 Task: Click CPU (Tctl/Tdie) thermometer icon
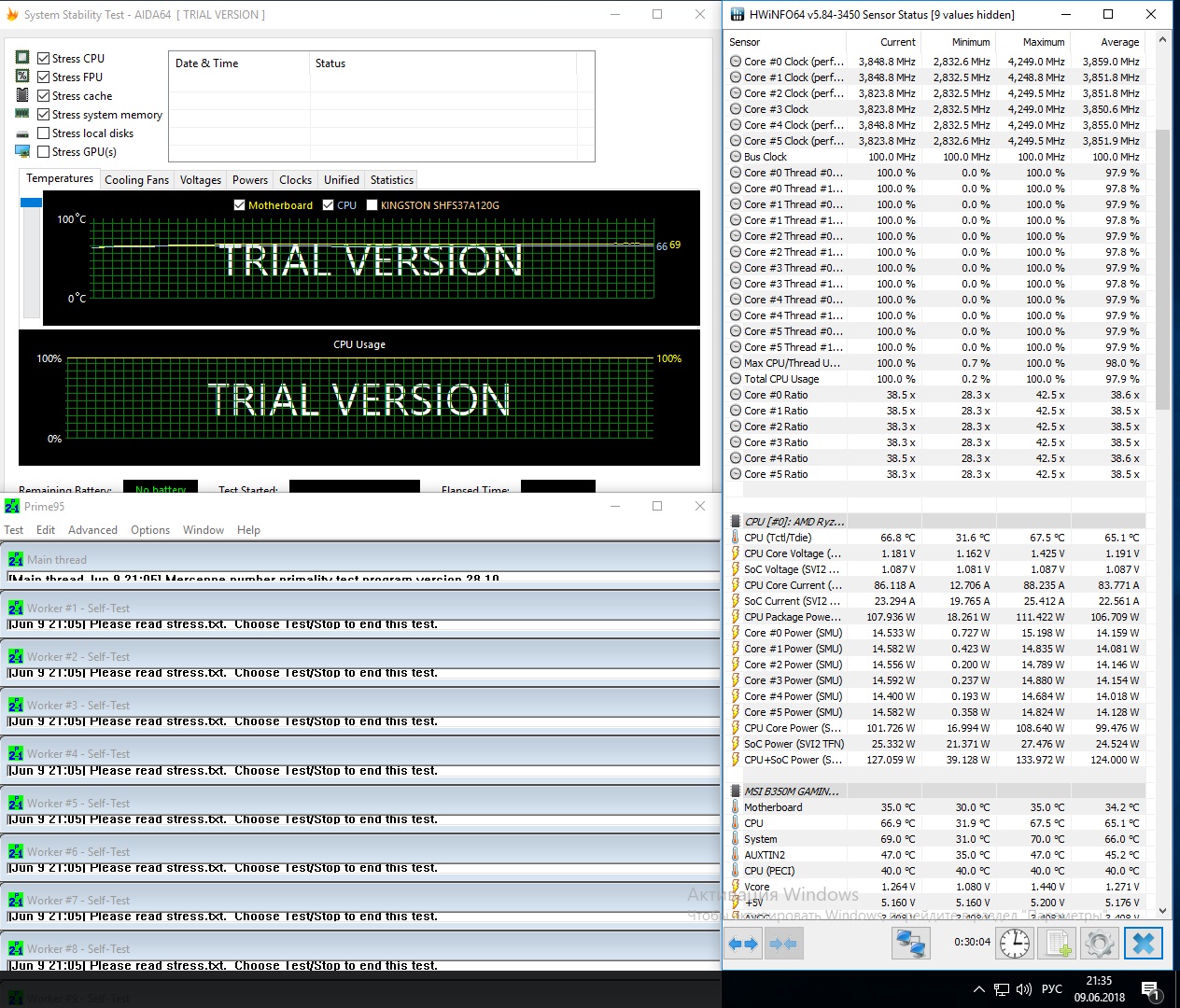pyautogui.click(x=736, y=538)
